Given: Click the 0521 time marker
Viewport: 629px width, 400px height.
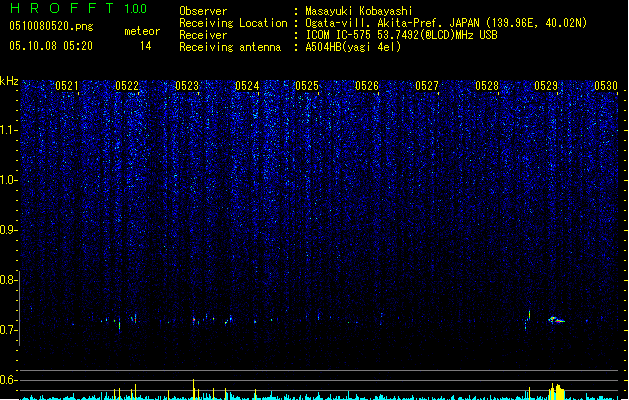Looking at the screenshot, I should tap(67, 86).
